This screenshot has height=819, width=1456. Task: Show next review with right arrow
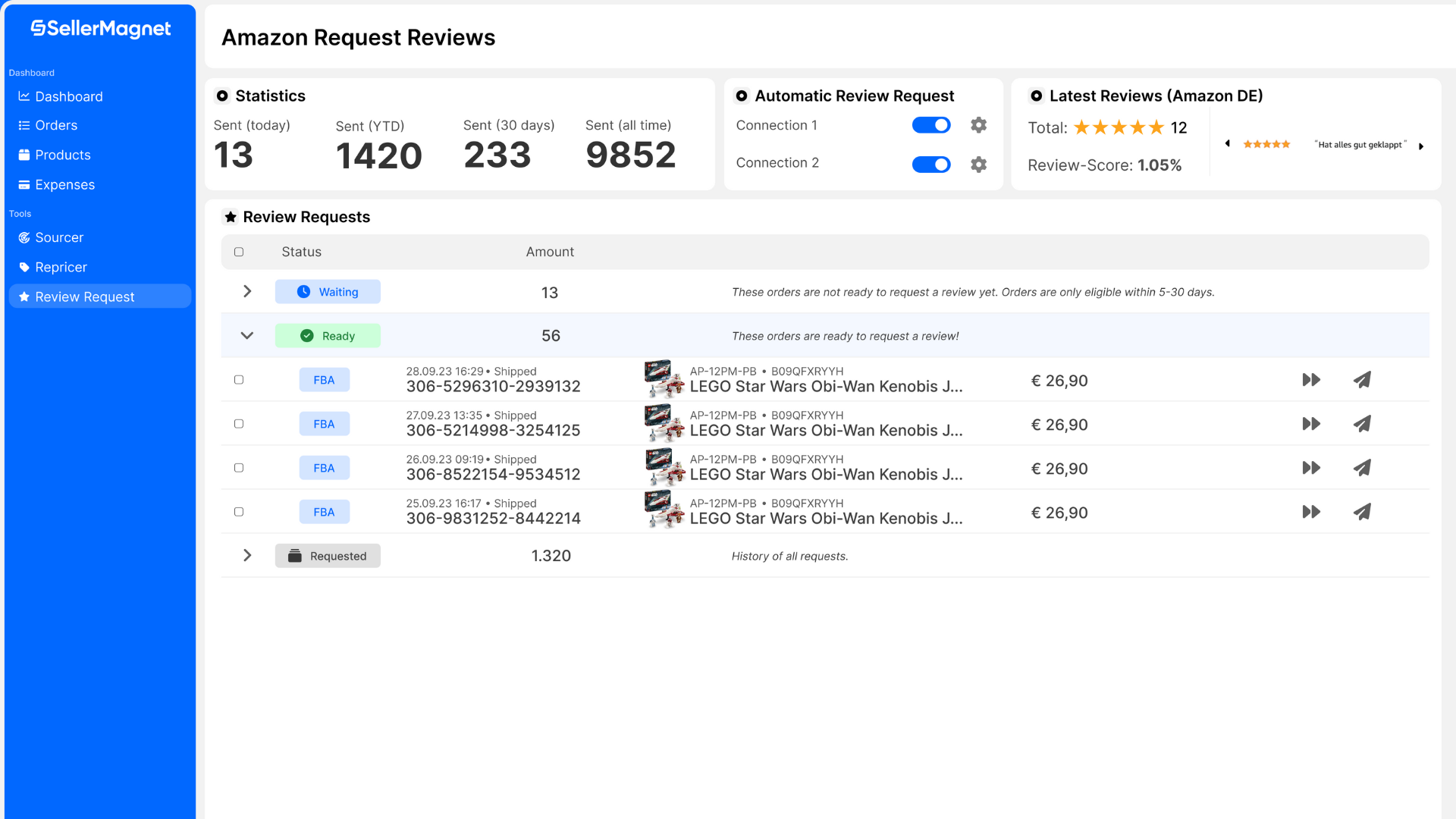(1421, 146)
